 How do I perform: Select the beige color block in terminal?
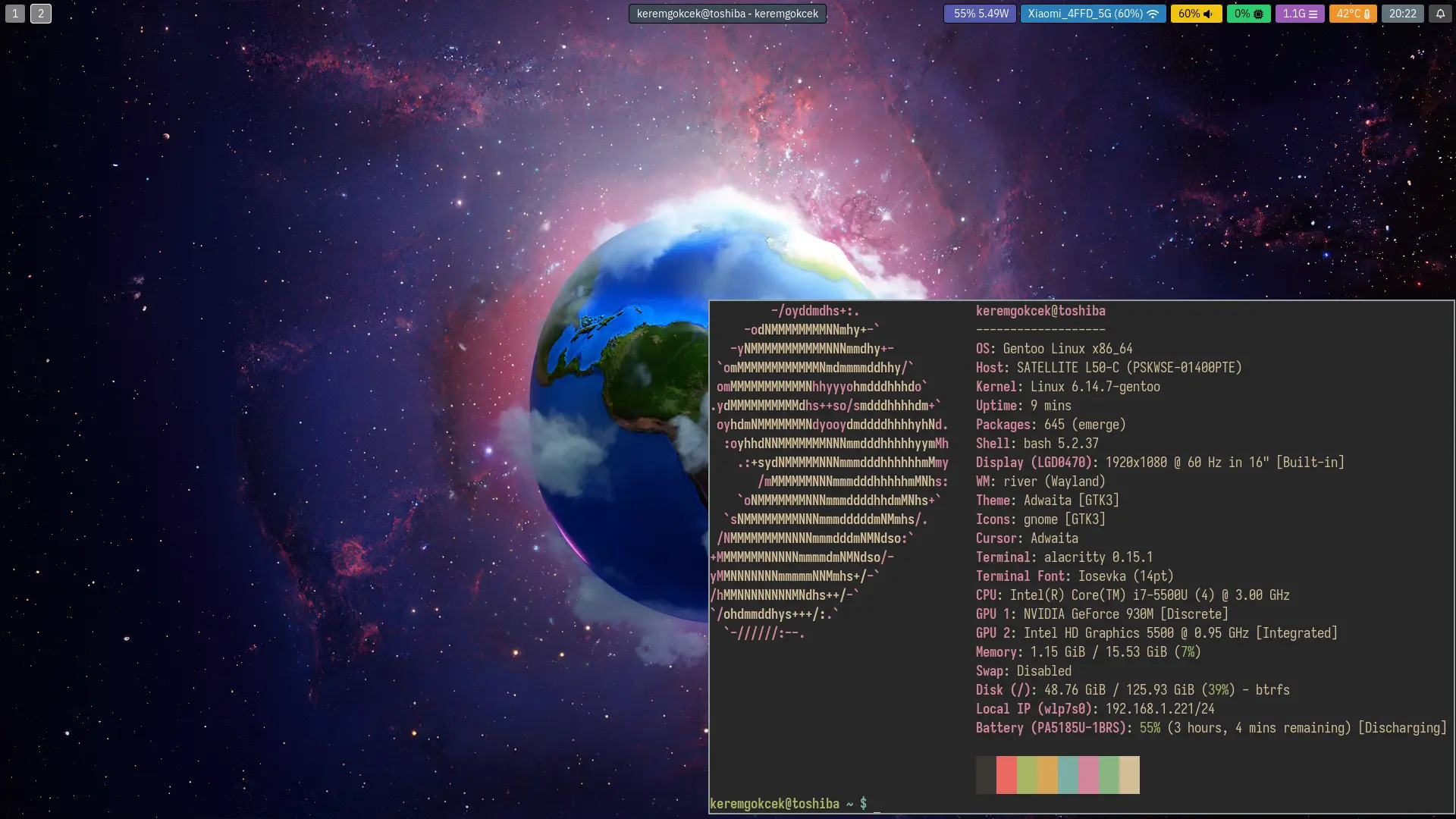coord(1129,775)
